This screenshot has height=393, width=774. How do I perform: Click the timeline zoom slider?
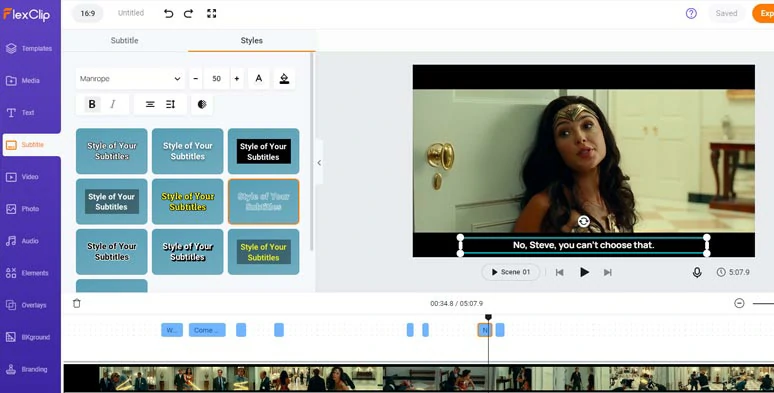pyautogui.click(x=763, y=303)
